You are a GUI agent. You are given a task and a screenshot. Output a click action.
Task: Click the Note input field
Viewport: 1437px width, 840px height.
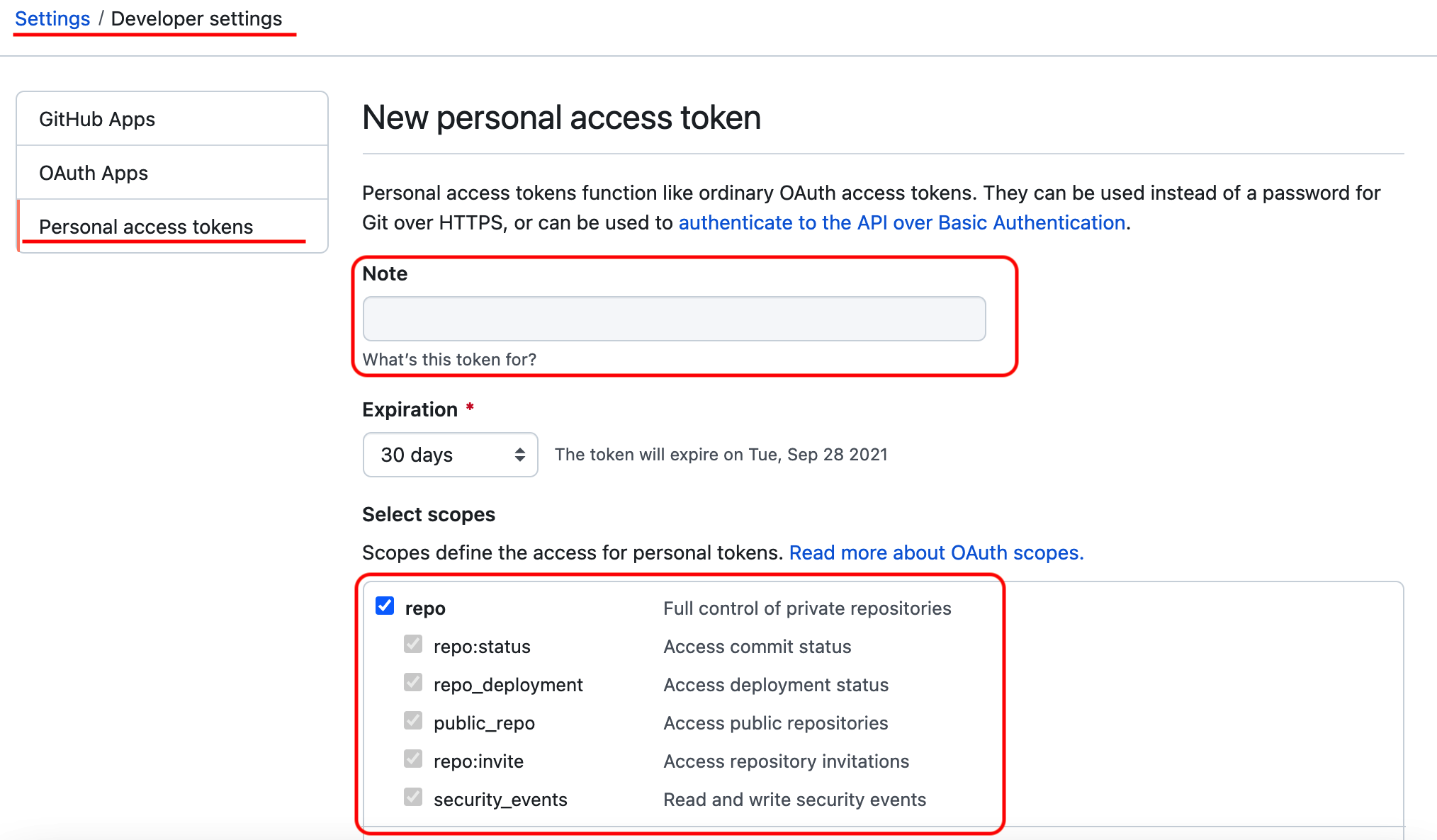673,318
